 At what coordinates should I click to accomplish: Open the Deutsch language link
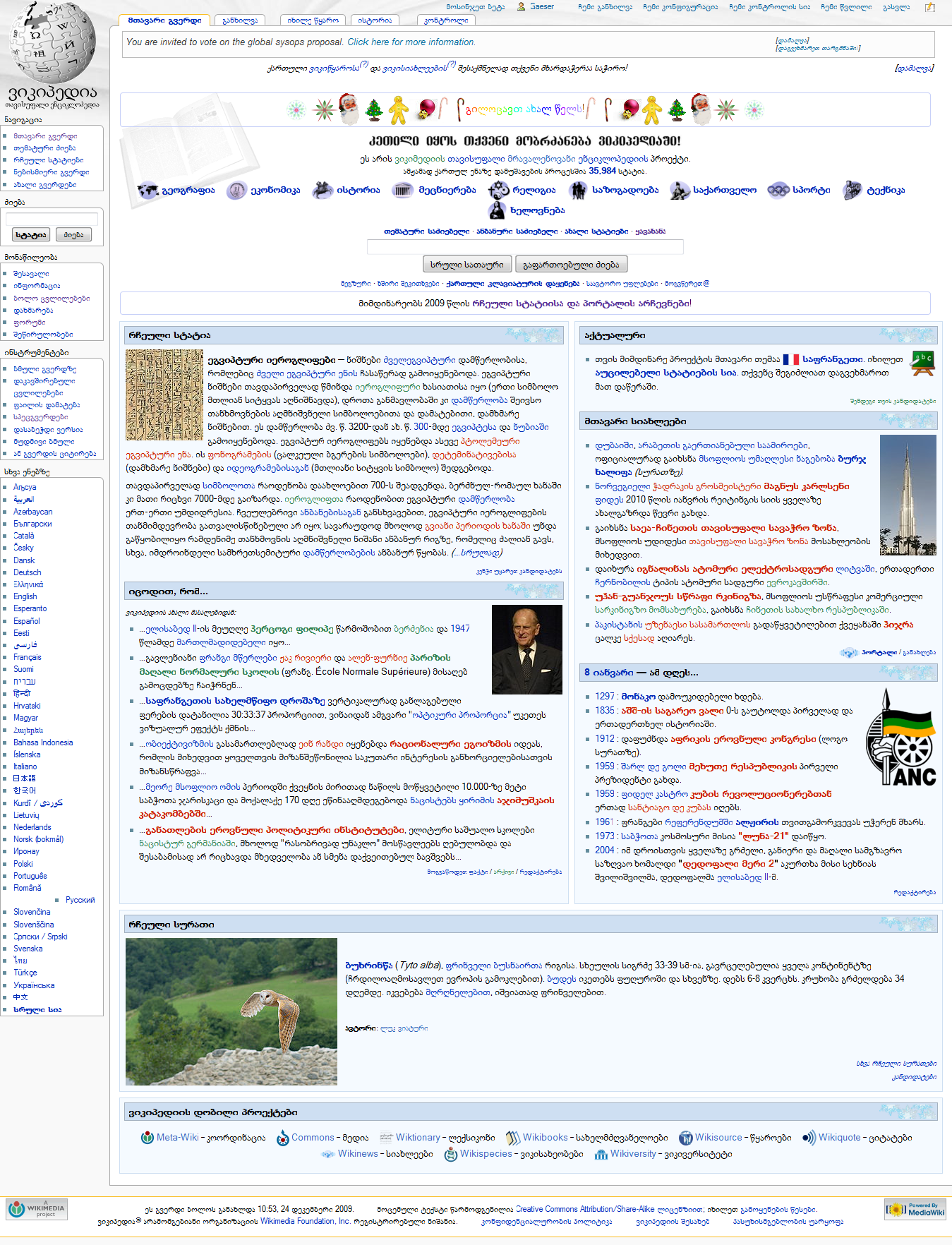point(28,572)
